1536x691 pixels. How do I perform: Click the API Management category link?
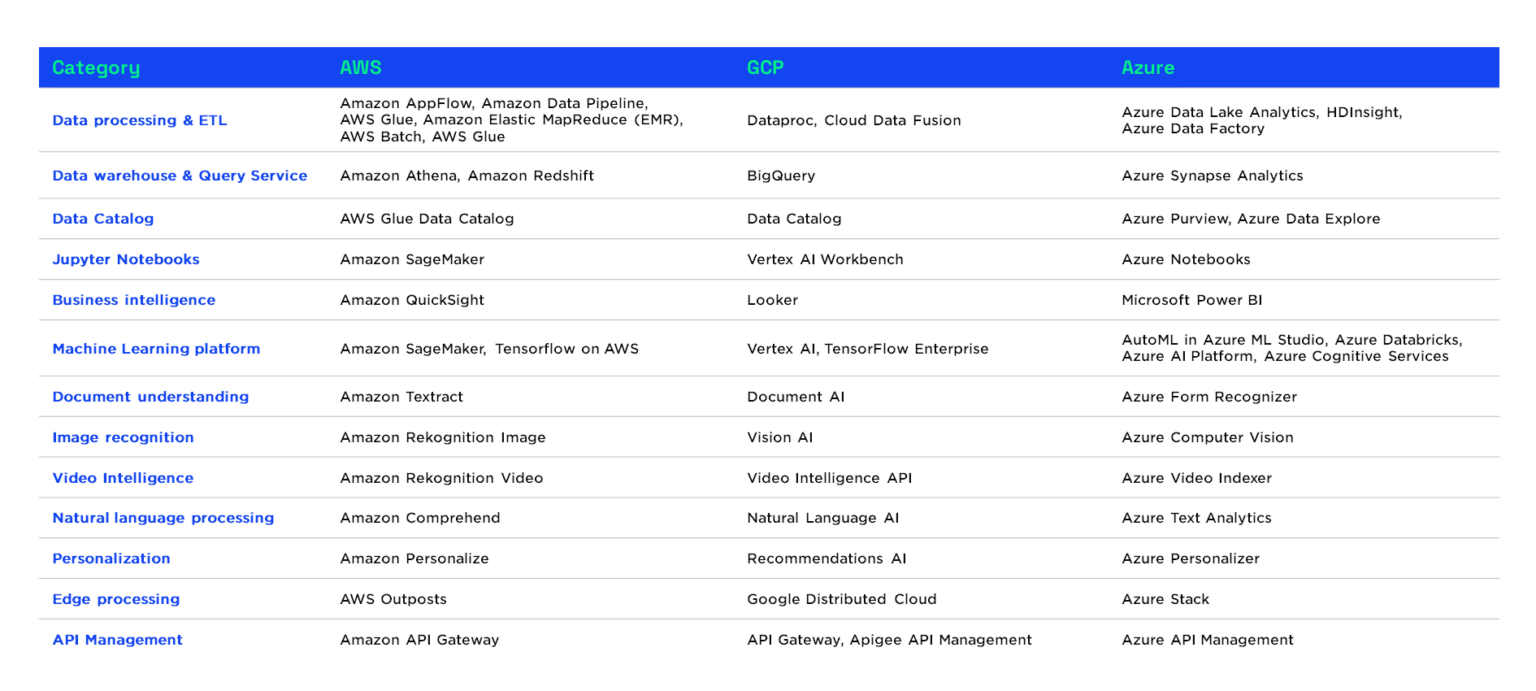pyautogui.click(x=117, y=639)
